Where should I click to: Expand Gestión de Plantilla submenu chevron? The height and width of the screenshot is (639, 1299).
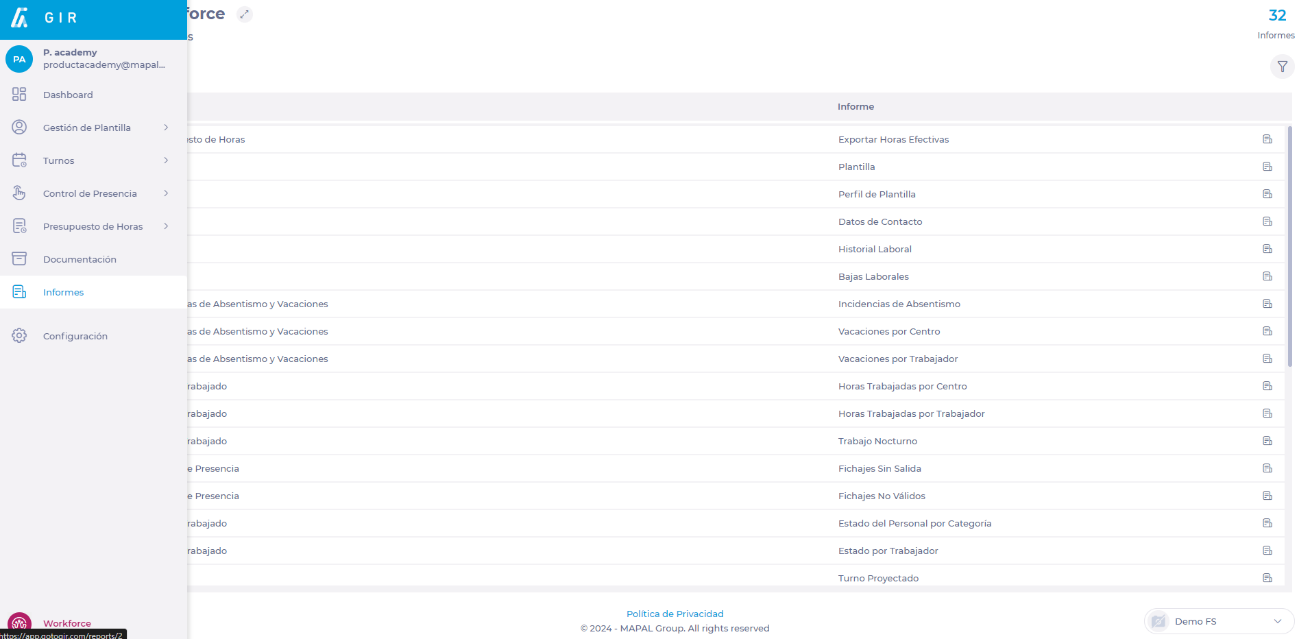pyautogui.click(x=166, y=128)
